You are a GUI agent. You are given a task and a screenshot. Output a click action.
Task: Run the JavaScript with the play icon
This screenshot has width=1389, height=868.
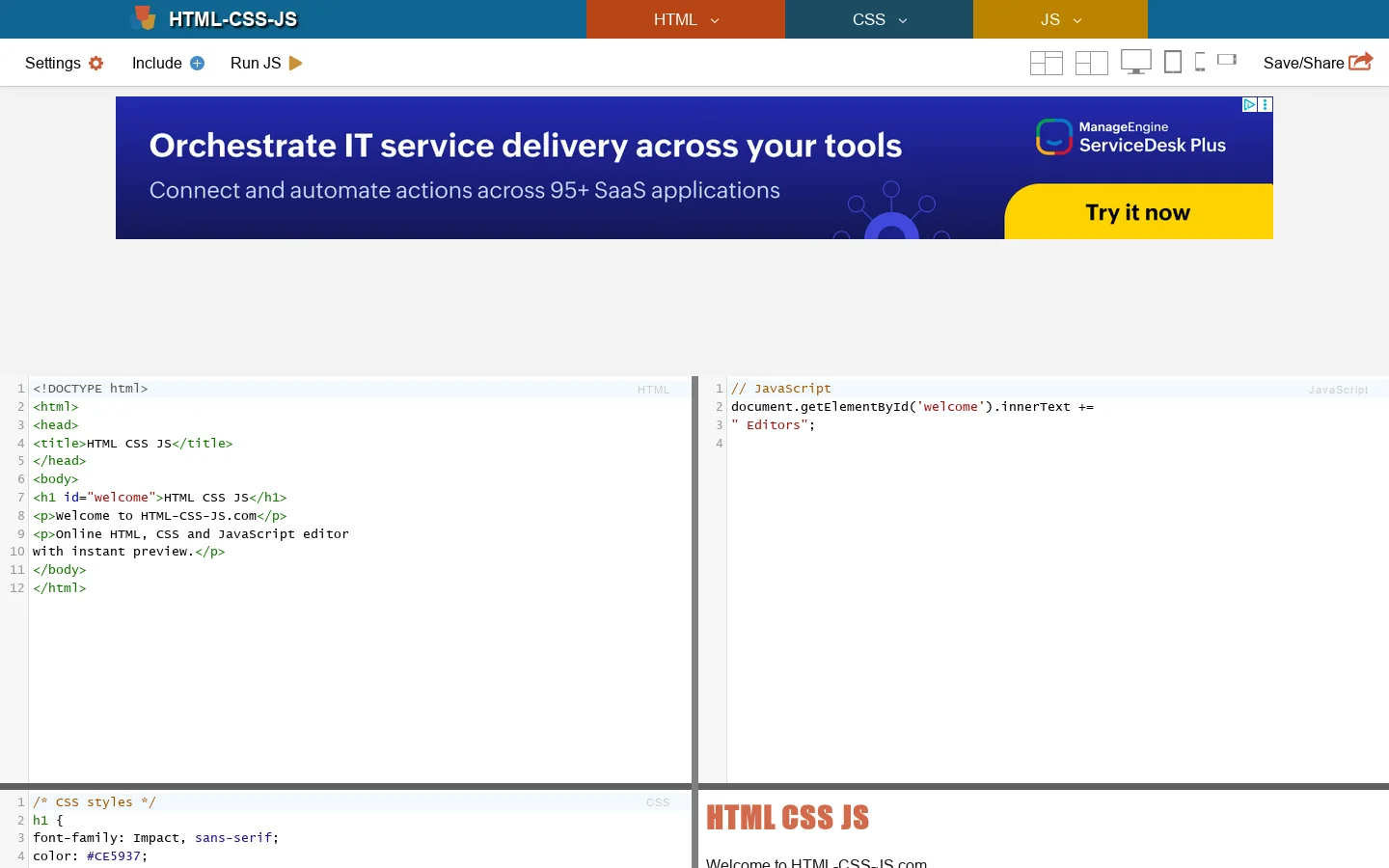(x=296, y=63)
